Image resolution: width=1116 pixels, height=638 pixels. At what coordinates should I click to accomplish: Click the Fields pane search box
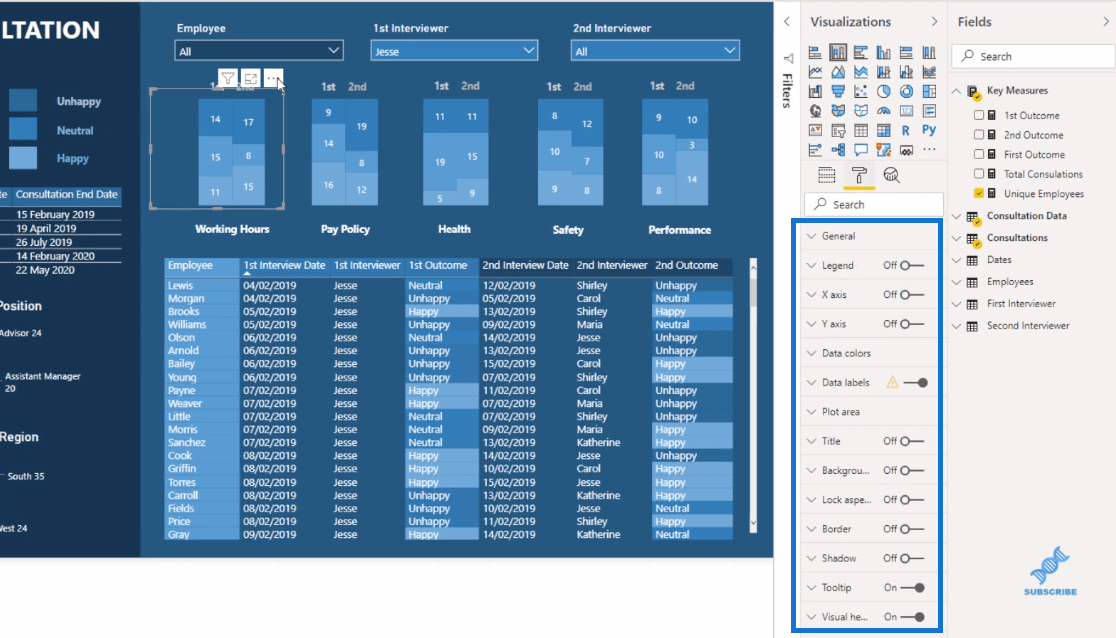click(1033, 56)
